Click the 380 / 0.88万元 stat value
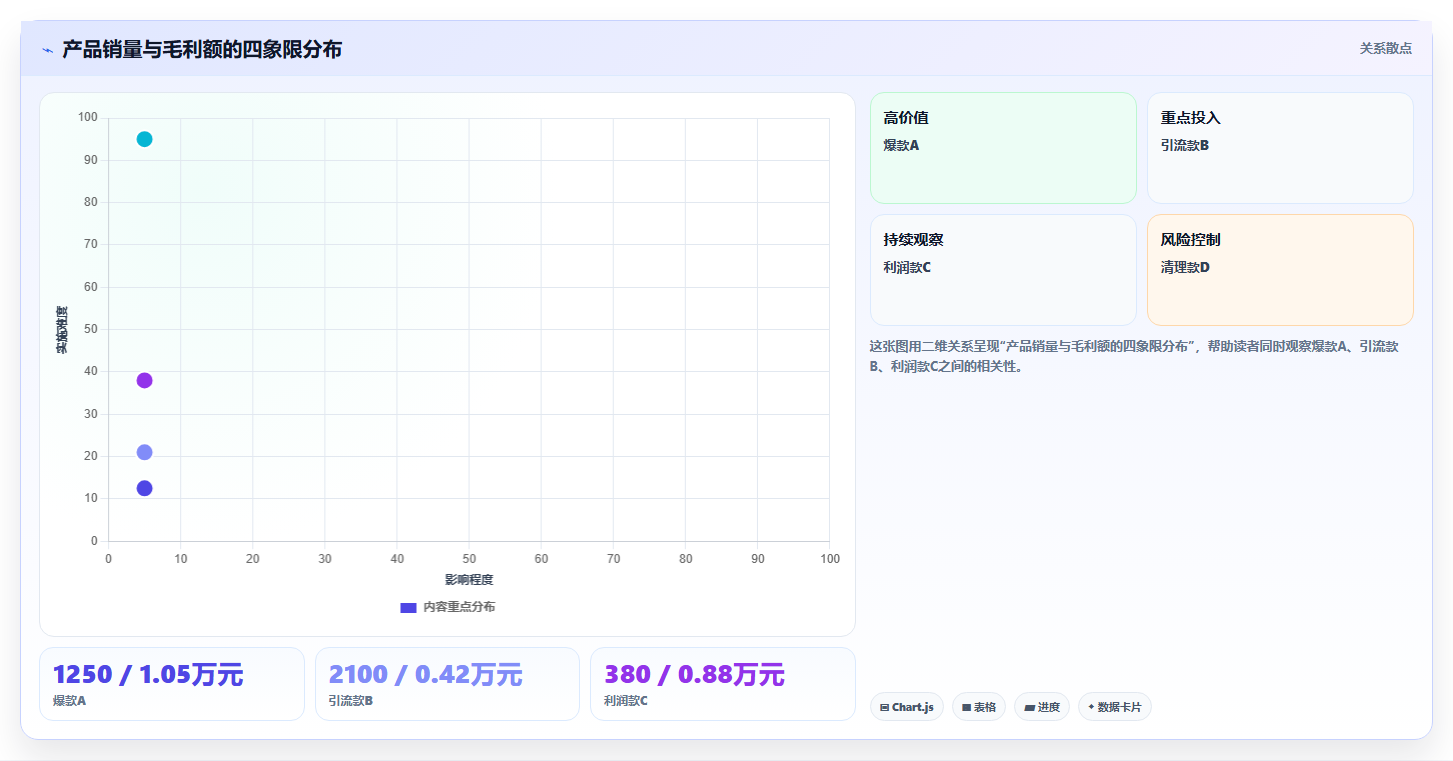 [x=694, y=675]
